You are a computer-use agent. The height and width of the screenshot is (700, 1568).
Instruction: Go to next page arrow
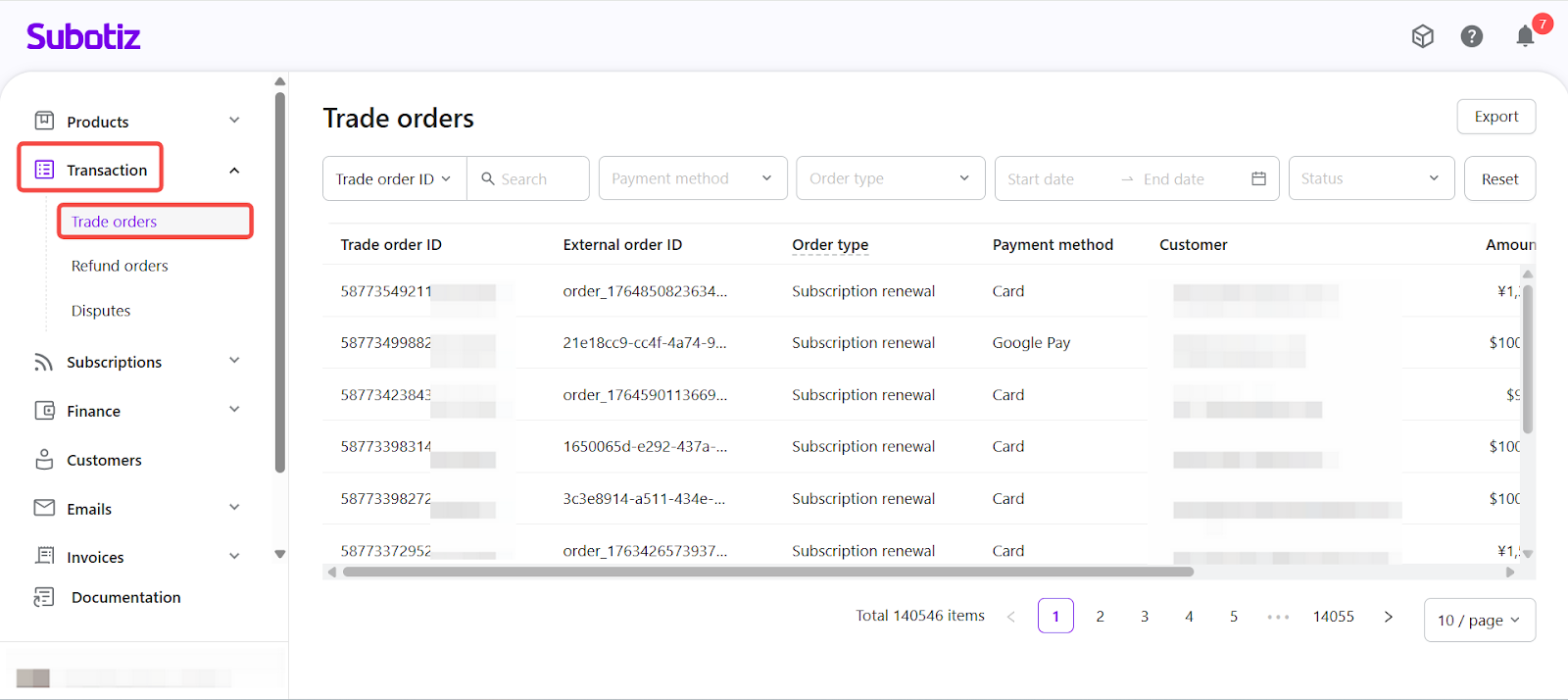tap(1388, 617)
